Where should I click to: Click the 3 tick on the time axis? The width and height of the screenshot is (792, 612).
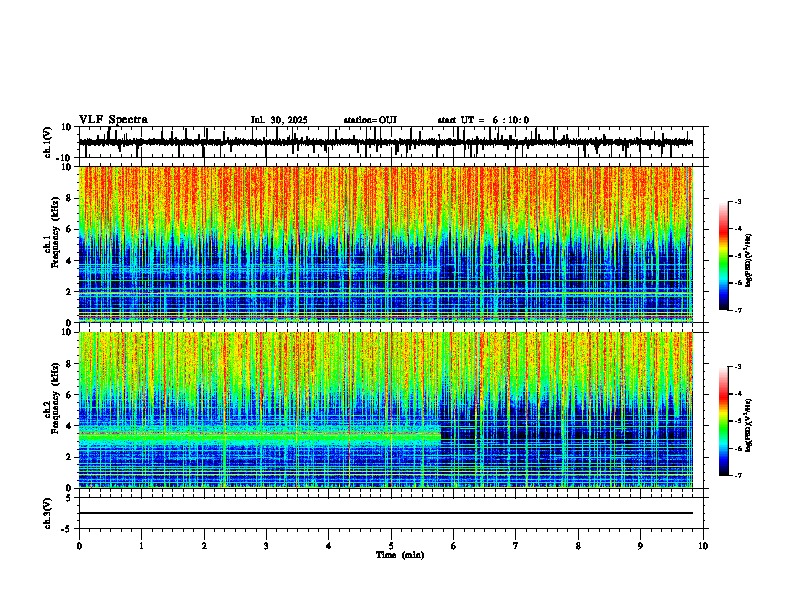[266, 546]
